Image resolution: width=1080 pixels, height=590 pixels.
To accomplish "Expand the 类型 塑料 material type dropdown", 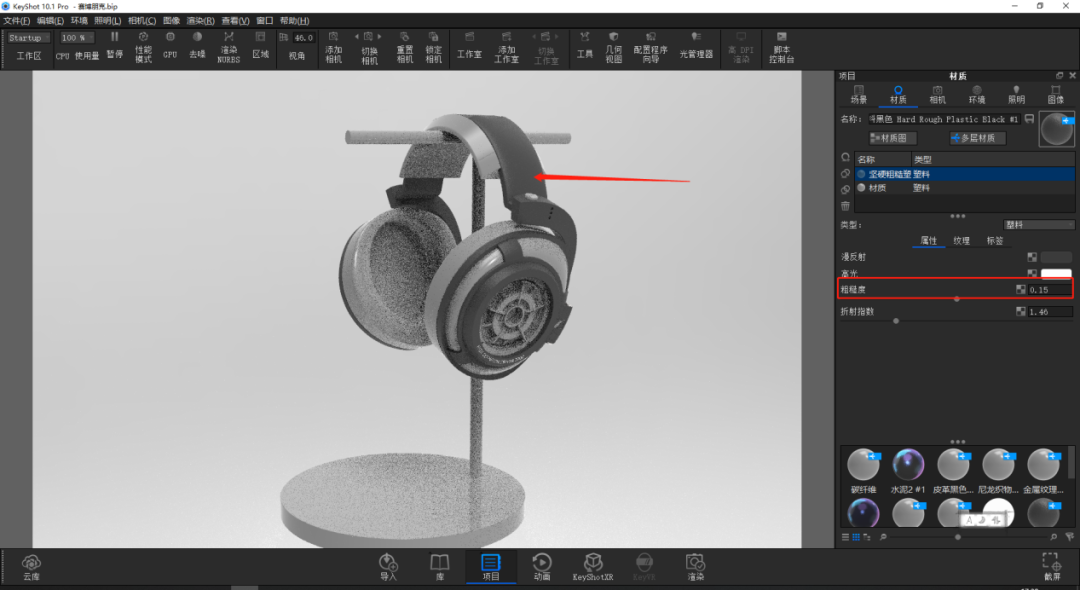I will pos(1038,225).
